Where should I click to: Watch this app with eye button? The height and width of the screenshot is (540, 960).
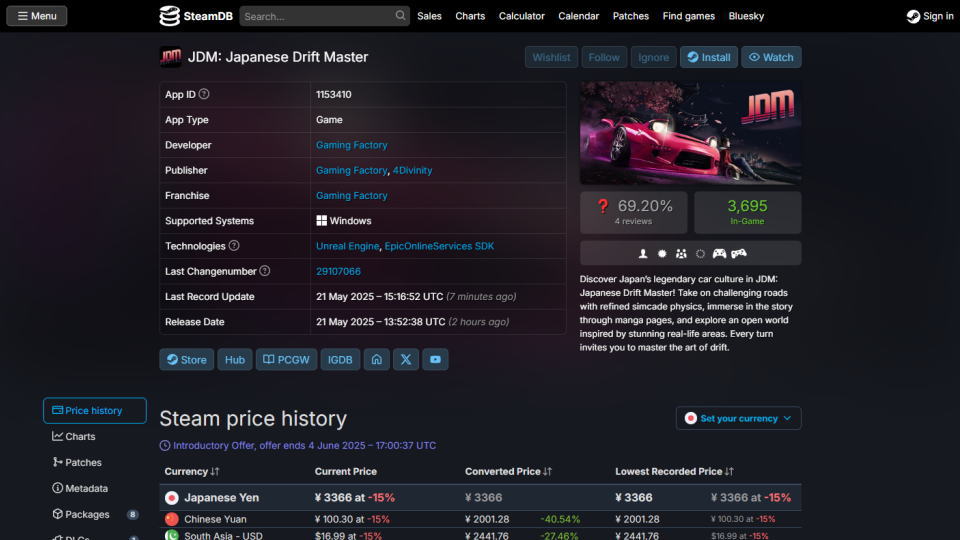[771, 57]
